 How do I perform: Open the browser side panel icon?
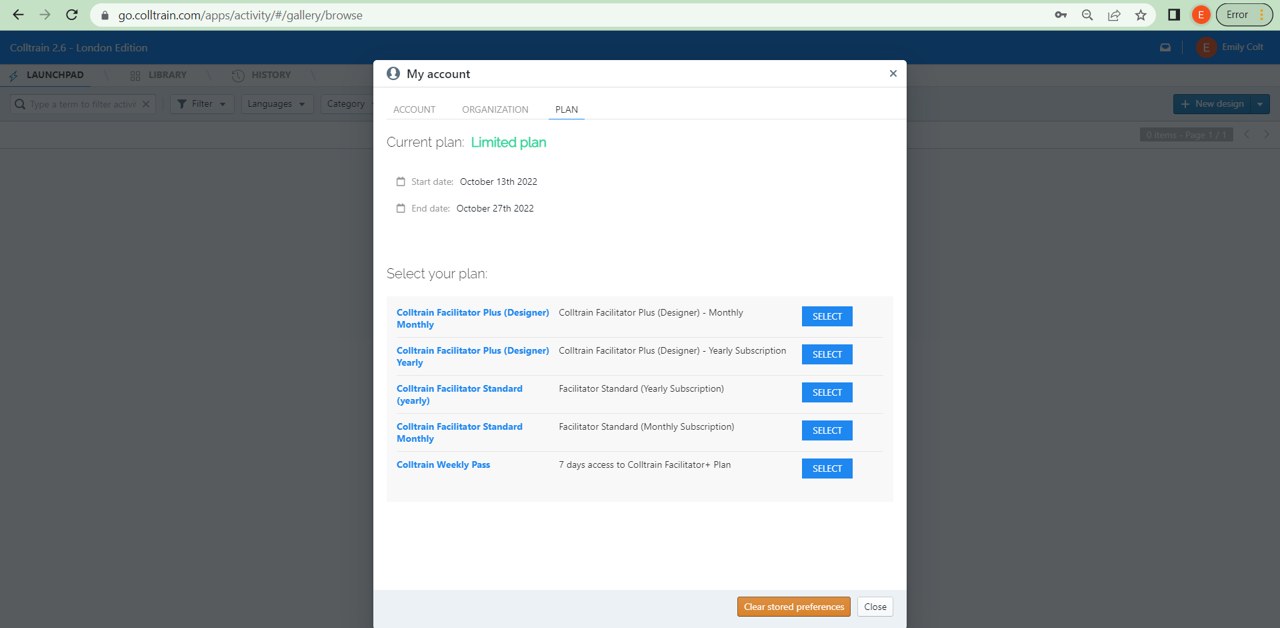pos(1174,15)
